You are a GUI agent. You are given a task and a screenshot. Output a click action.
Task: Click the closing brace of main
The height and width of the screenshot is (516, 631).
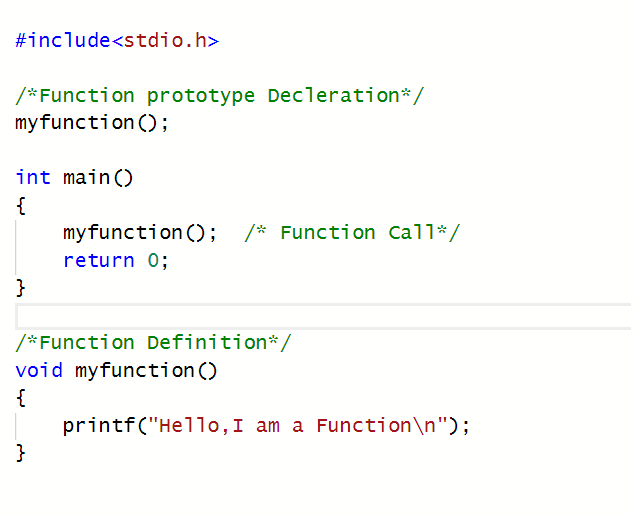pyautogui.click(x=21, y=288)
